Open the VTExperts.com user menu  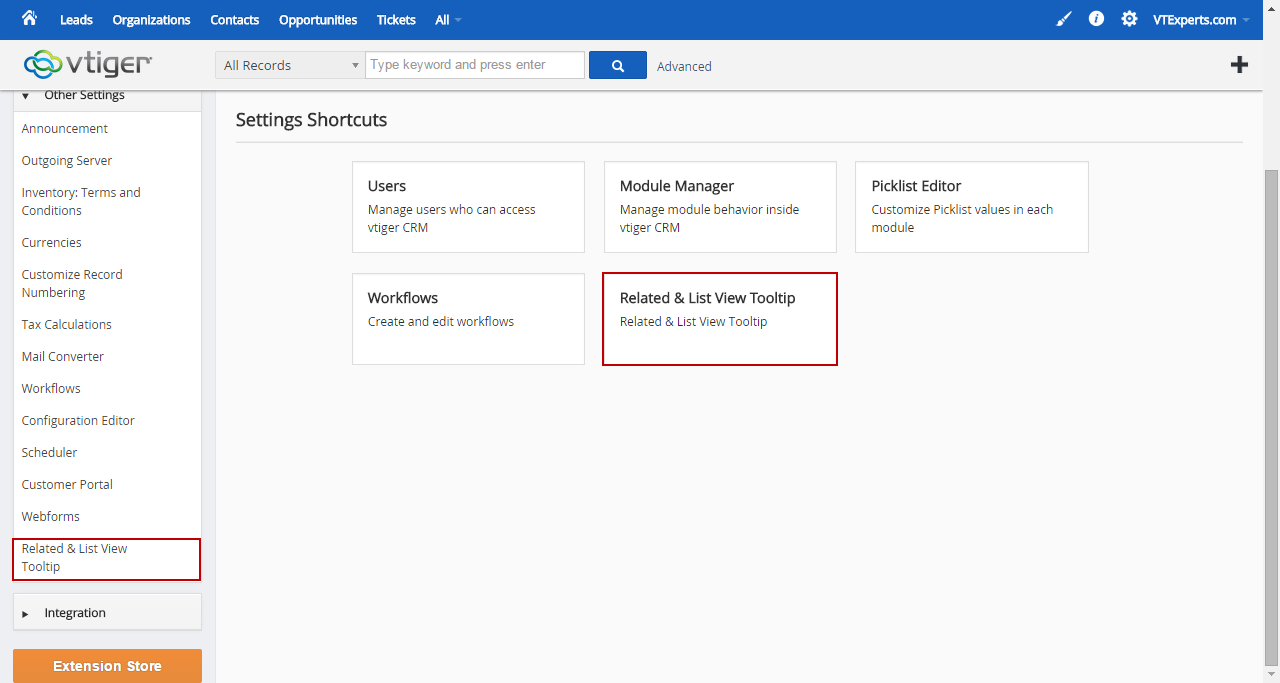pyautogui.click(x=1201, y=20)
